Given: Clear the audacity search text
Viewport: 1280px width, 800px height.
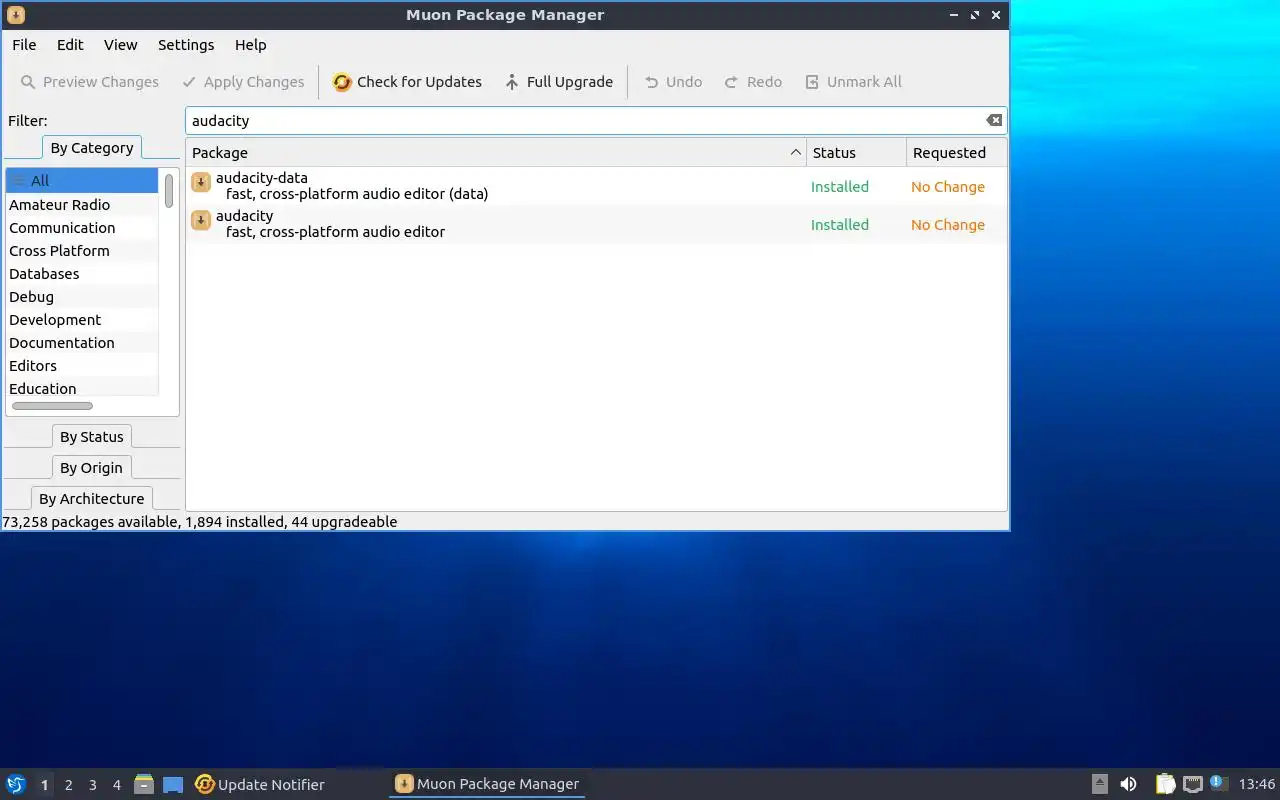Looking at the screenshot, I should [x=993, y=120].
